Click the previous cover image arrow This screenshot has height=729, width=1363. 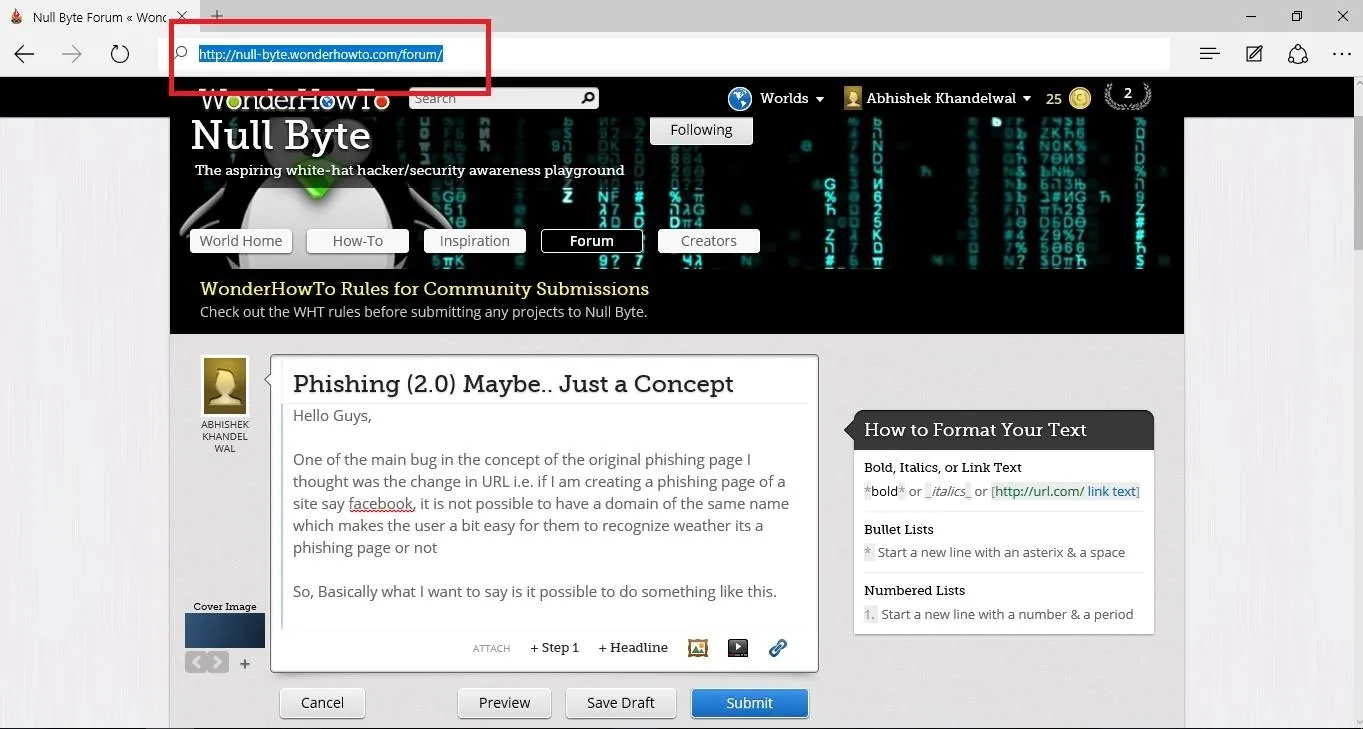coord(196,662)
